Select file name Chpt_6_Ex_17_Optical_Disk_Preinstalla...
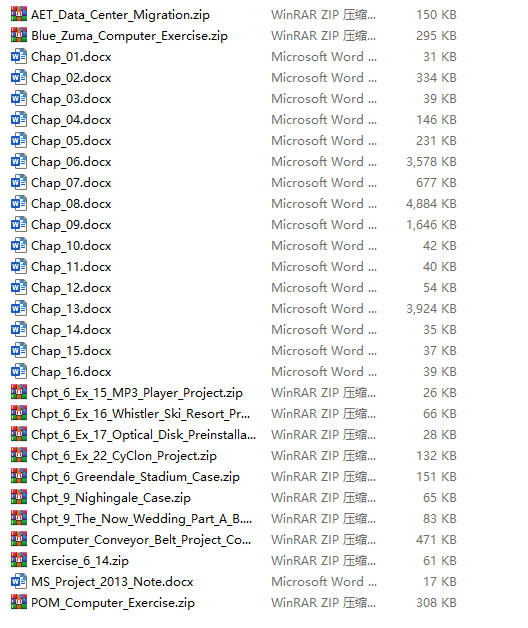The height and width of the screenshot is (628, 528). 143,435
